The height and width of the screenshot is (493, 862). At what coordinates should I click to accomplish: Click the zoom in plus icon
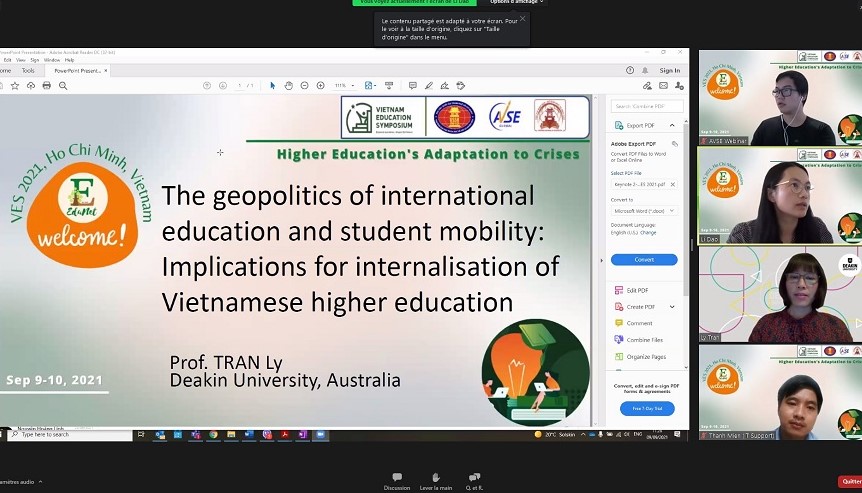(x=320, y=86)
